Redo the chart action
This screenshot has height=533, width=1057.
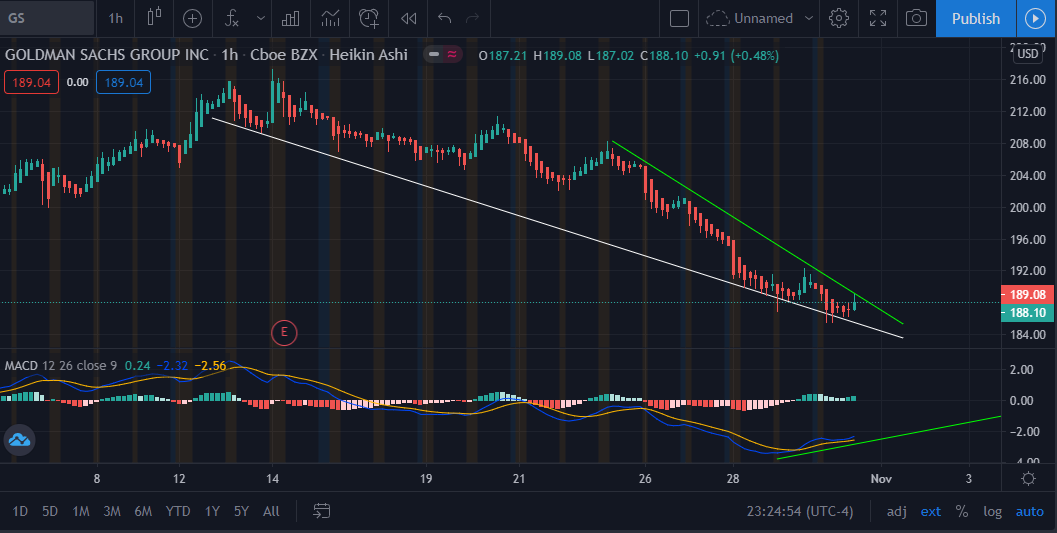pyautogui.click(x=473, y=18)
